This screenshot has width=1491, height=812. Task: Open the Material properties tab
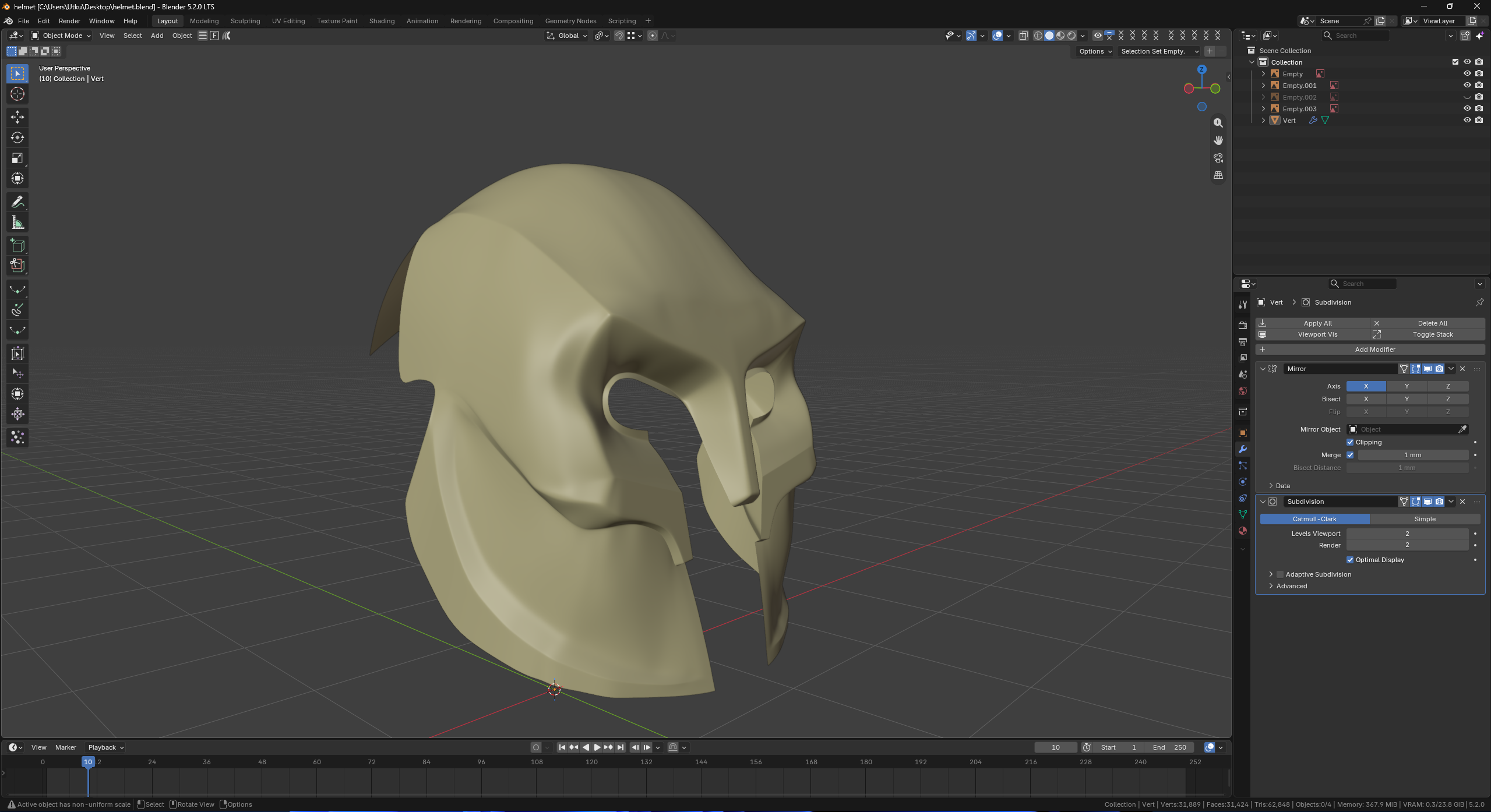pos(1243,531)
